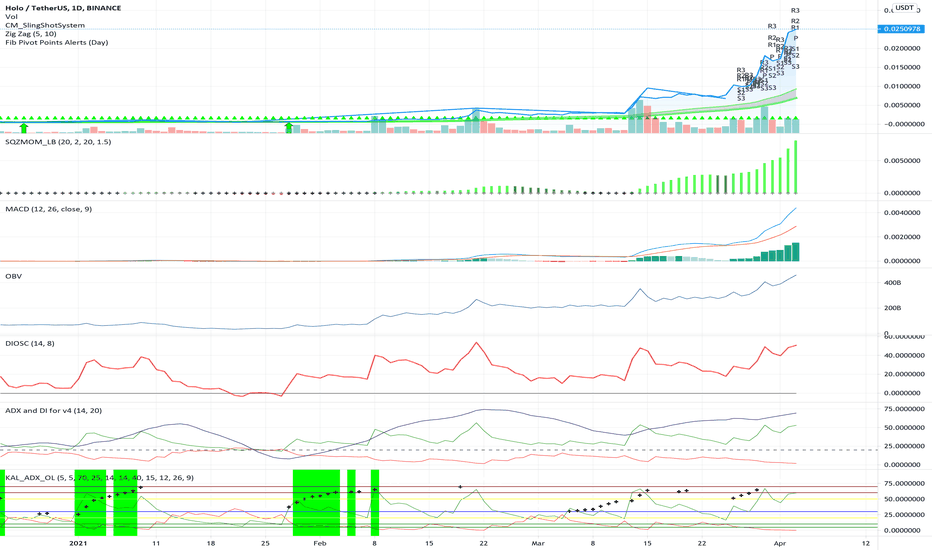Open the SQZMOM_LB (20, 2, 20, 1.5) label
The height and width of the screenshot is (550, 932).
tap(58, 142)
